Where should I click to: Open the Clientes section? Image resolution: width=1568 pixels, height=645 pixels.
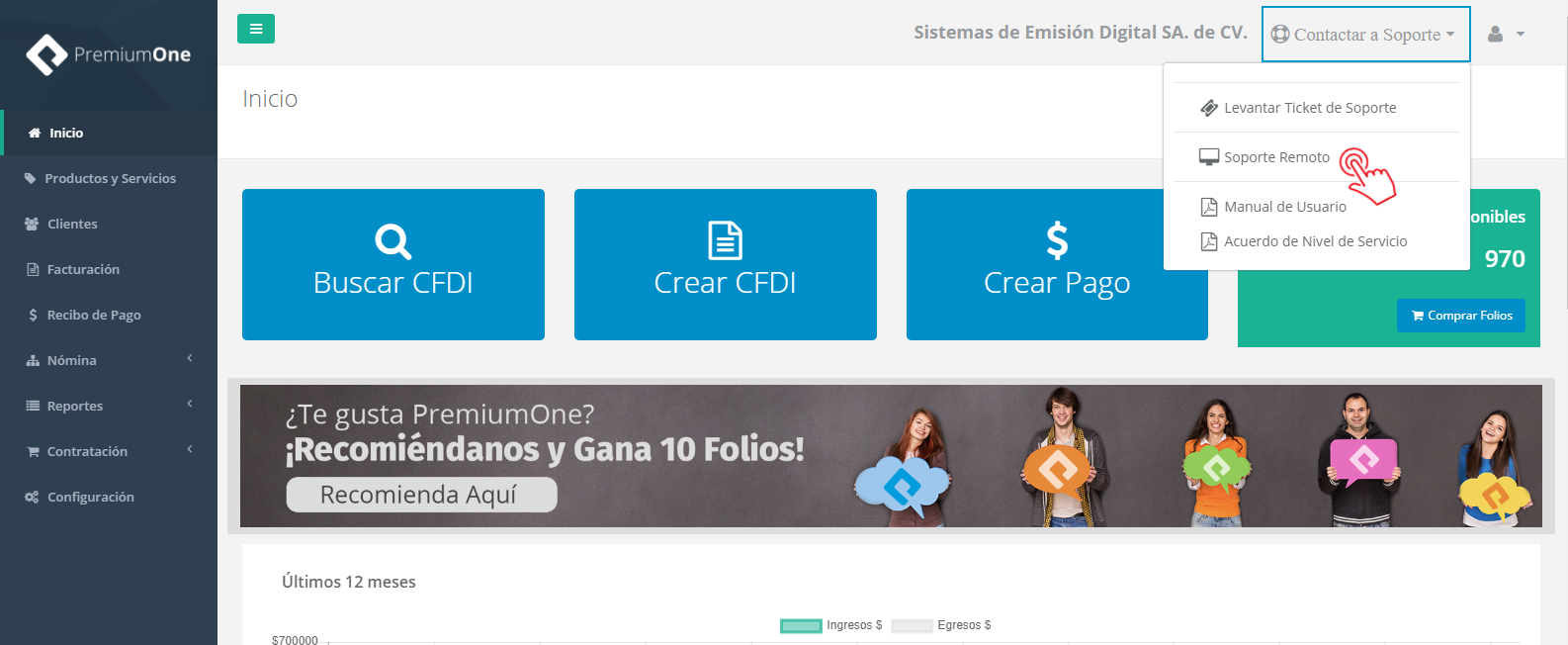point(109,224)
